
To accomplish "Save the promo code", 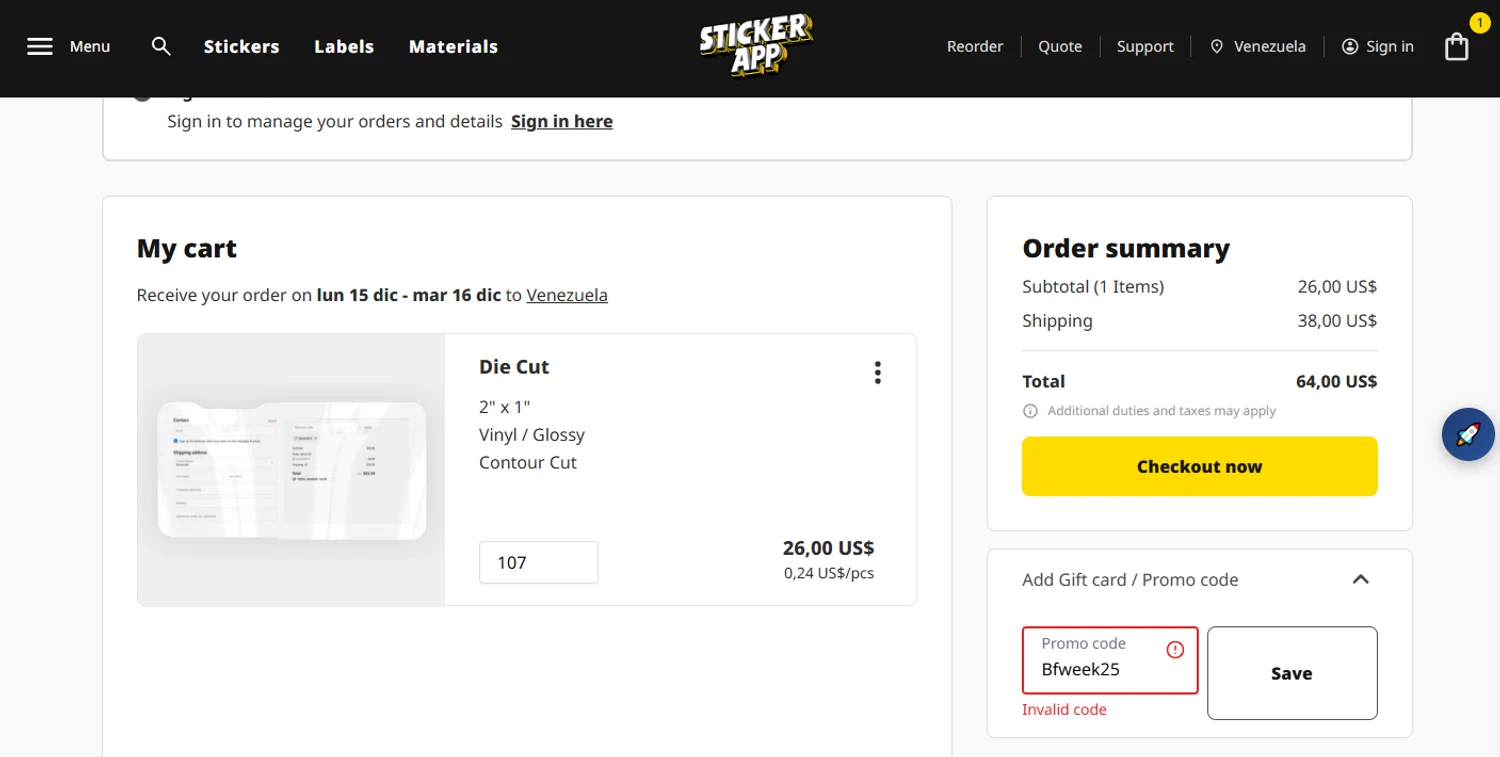I will click(1291, 673).
